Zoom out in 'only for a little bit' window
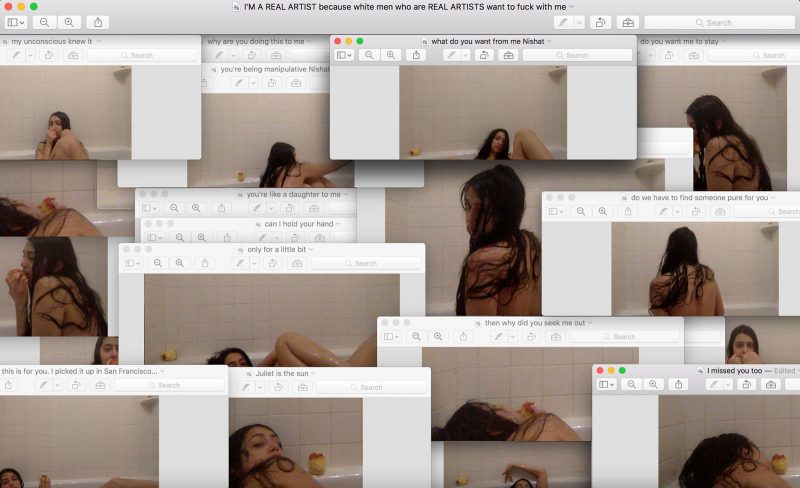Screen dimensions: 800x488 click(158, 263)
